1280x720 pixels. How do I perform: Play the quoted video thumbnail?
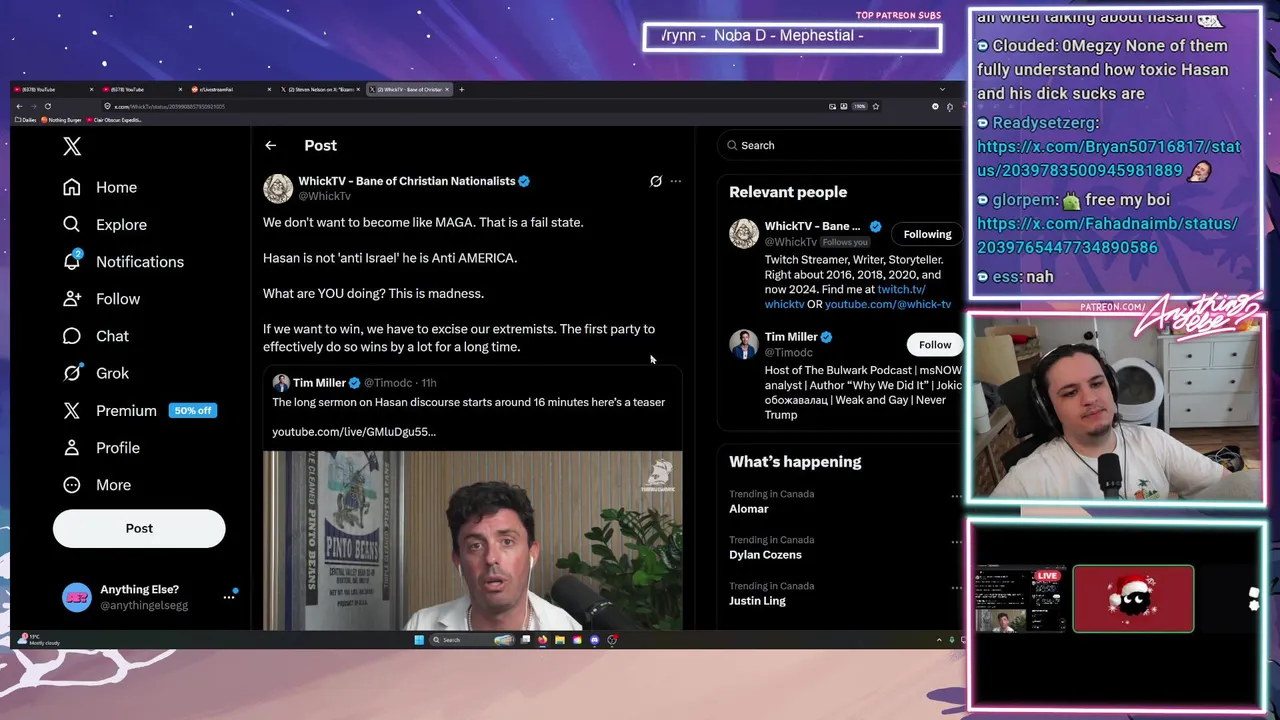pos(472,541)
